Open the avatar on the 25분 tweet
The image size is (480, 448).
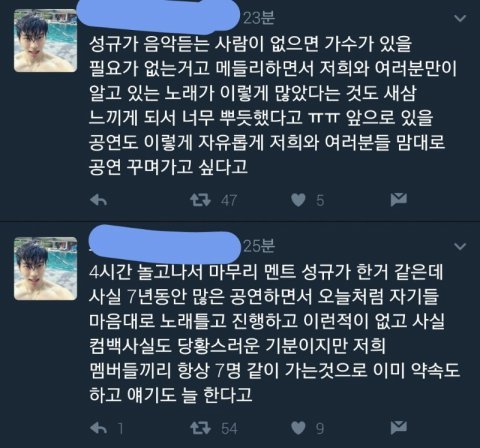[x=46, y=268]
